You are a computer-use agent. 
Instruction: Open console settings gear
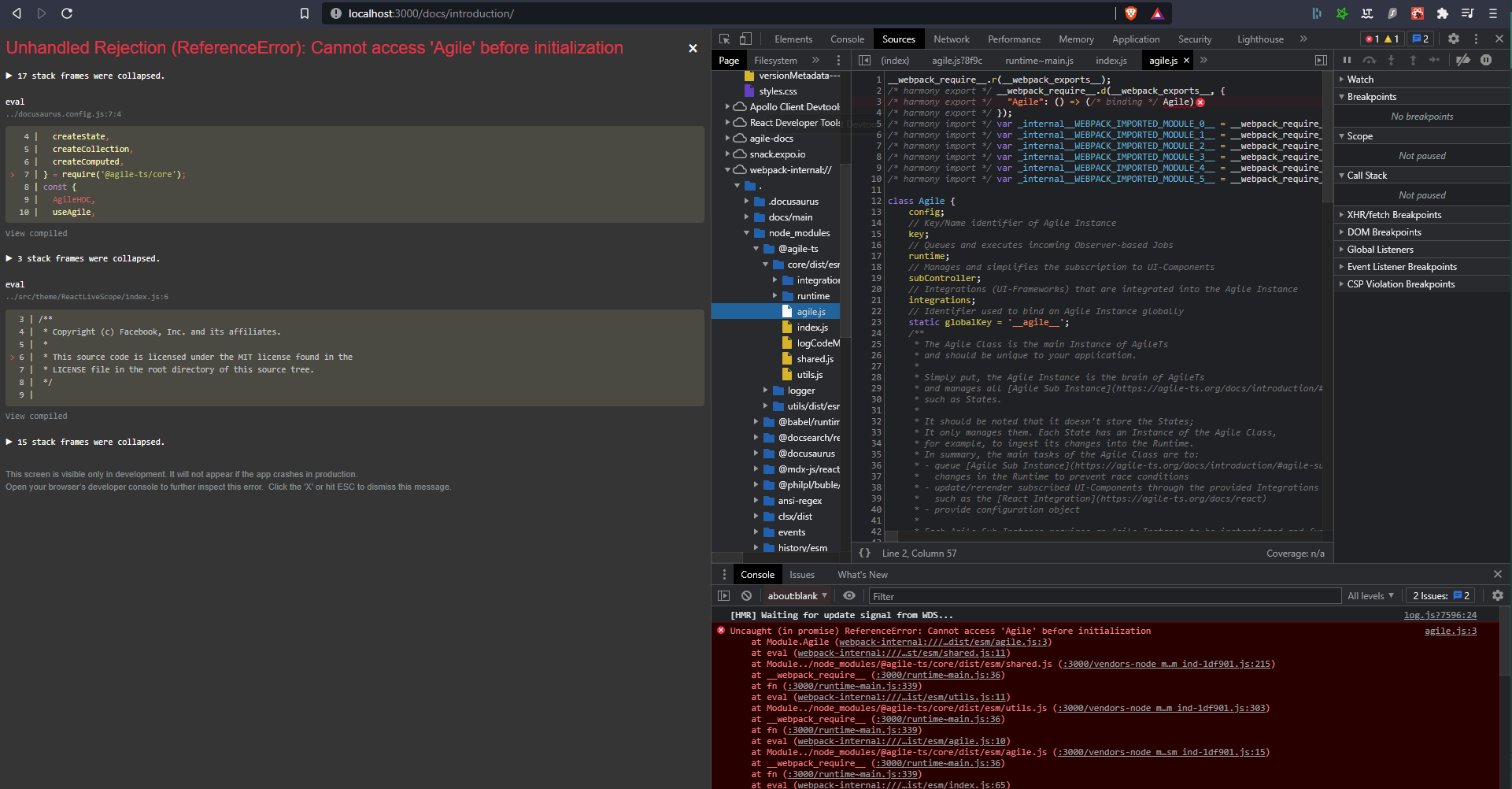pos(1497,596)
